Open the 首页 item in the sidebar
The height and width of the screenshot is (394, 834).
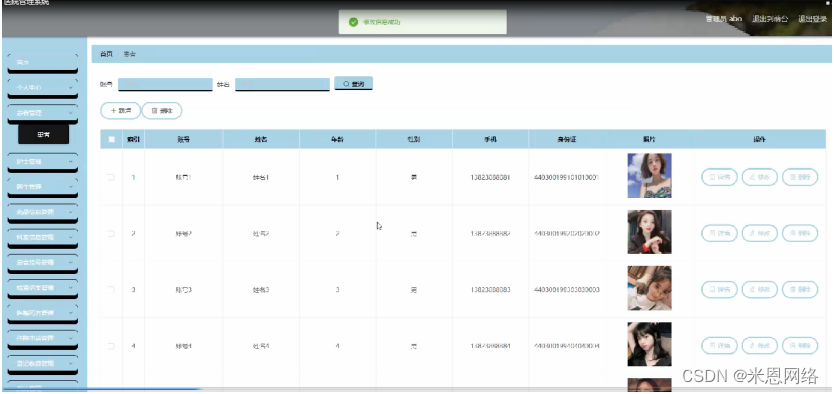(43, 62)
